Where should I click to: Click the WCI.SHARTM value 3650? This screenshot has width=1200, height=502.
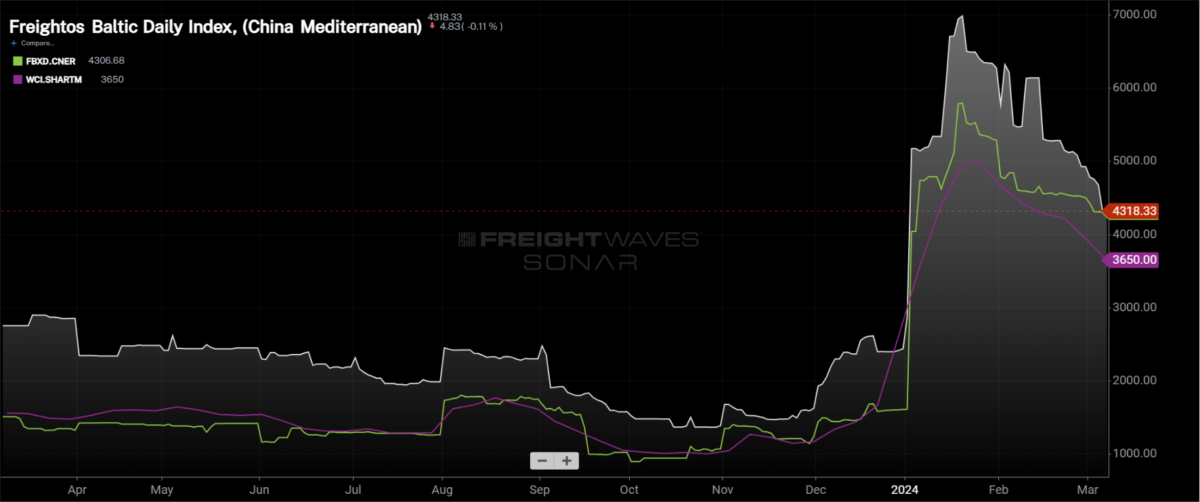click(x=112, y=79)
